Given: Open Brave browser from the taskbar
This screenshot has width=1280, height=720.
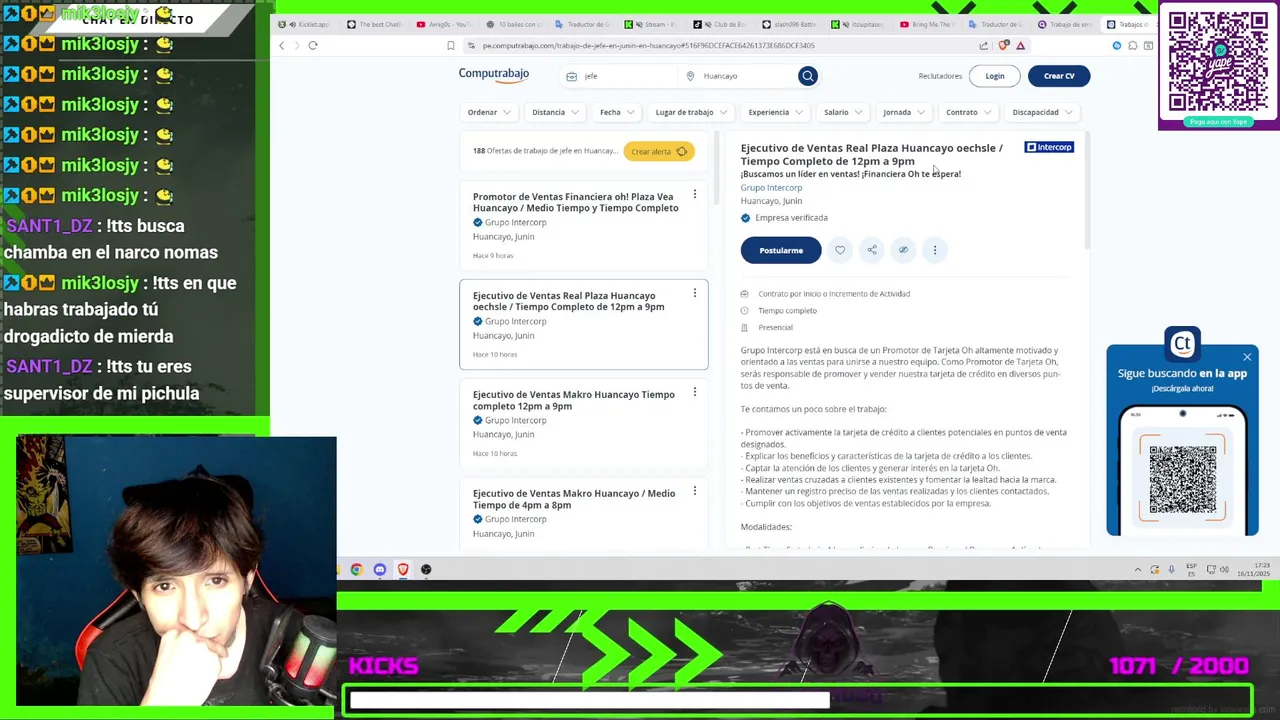Looking at the screenshot, I should click(403, 570).
